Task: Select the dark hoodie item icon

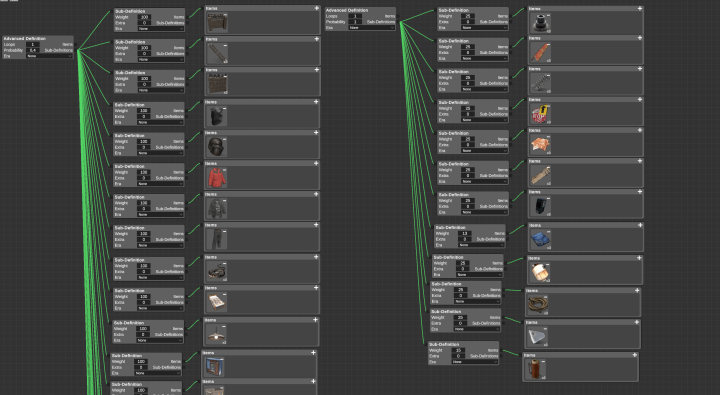Action: 217,209
